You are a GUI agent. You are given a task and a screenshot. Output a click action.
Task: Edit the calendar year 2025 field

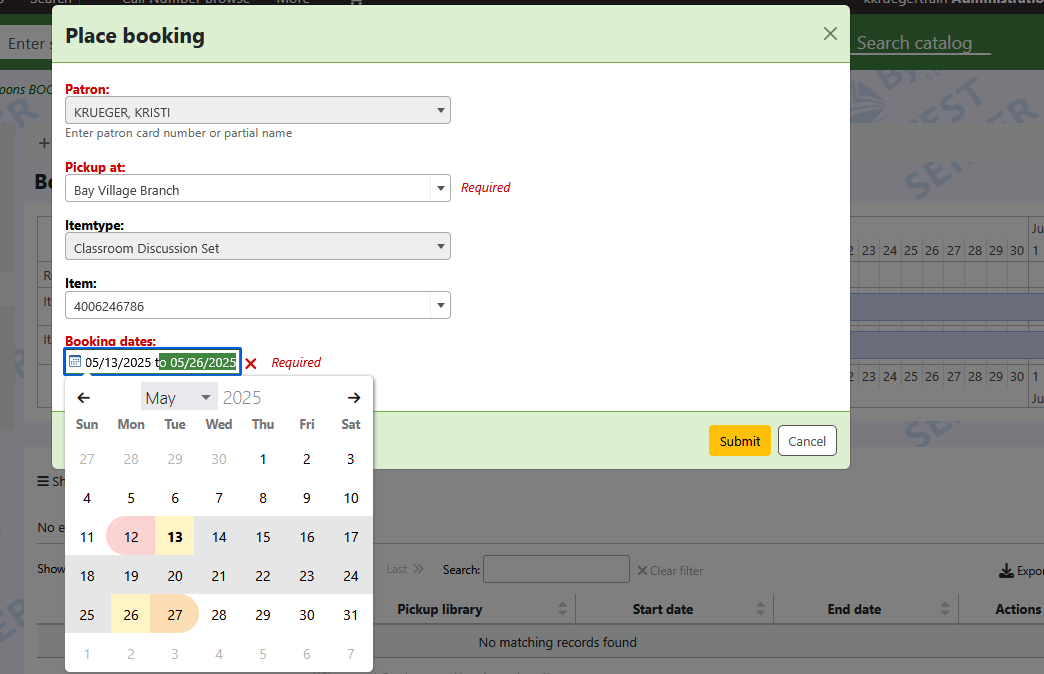(x=242, y=398)
